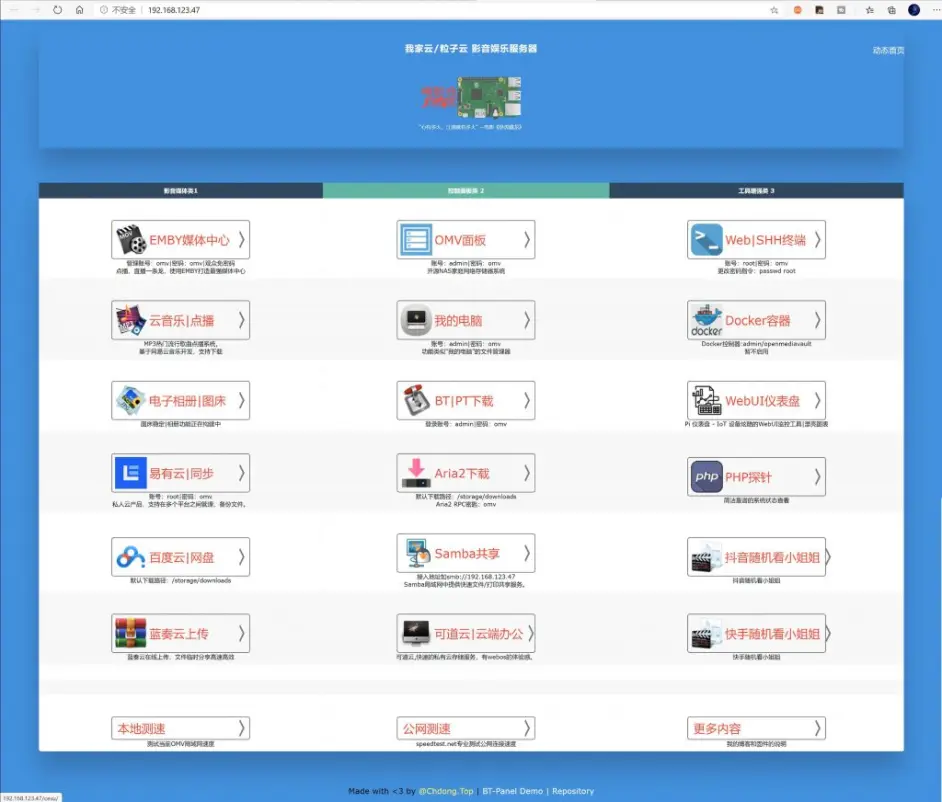Open the Aria2下载 pink arrow icon
This screenshot has width=942, height=802.
pyautogui.click(x=416, y=473)
